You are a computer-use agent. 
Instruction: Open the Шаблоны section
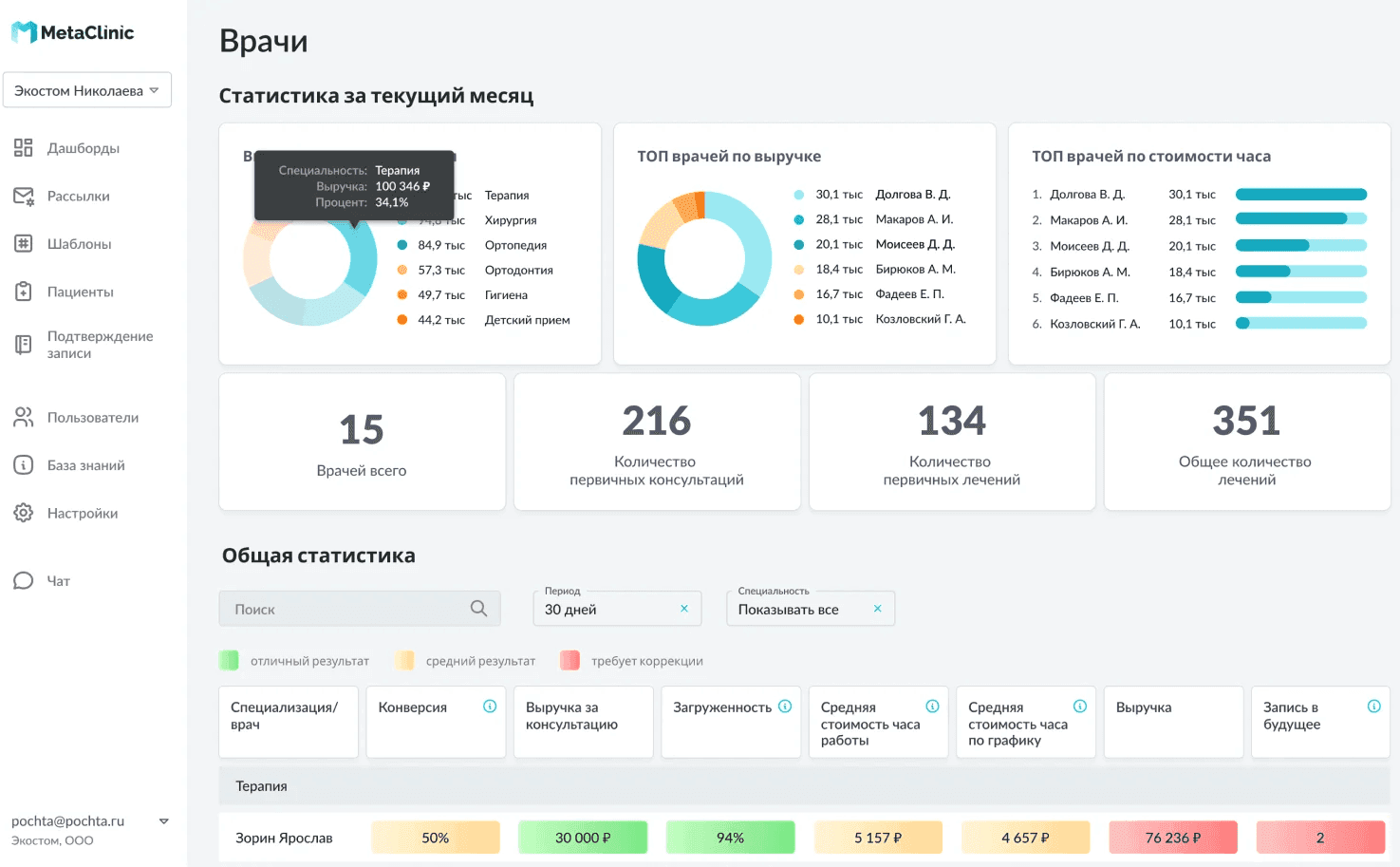pos(81,244)
